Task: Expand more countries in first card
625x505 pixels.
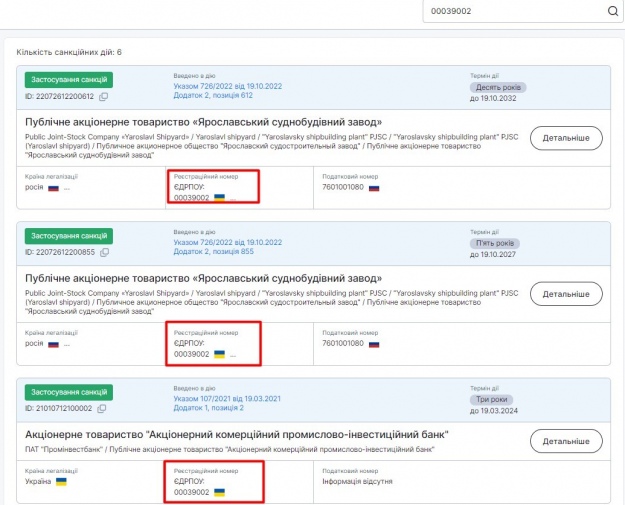Action: [x=67, y=188]
